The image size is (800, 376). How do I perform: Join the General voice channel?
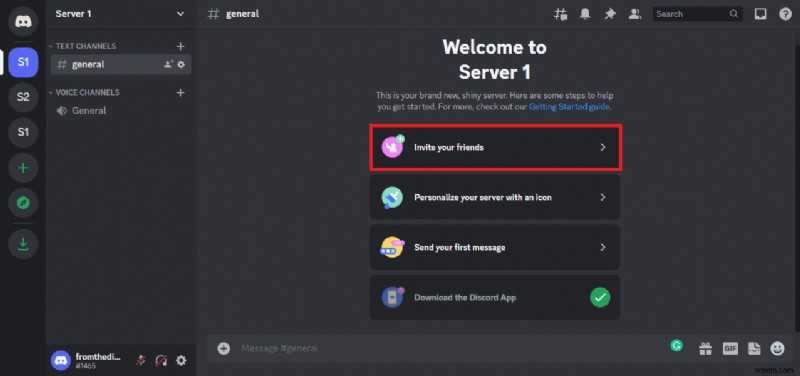coord(121,111)
